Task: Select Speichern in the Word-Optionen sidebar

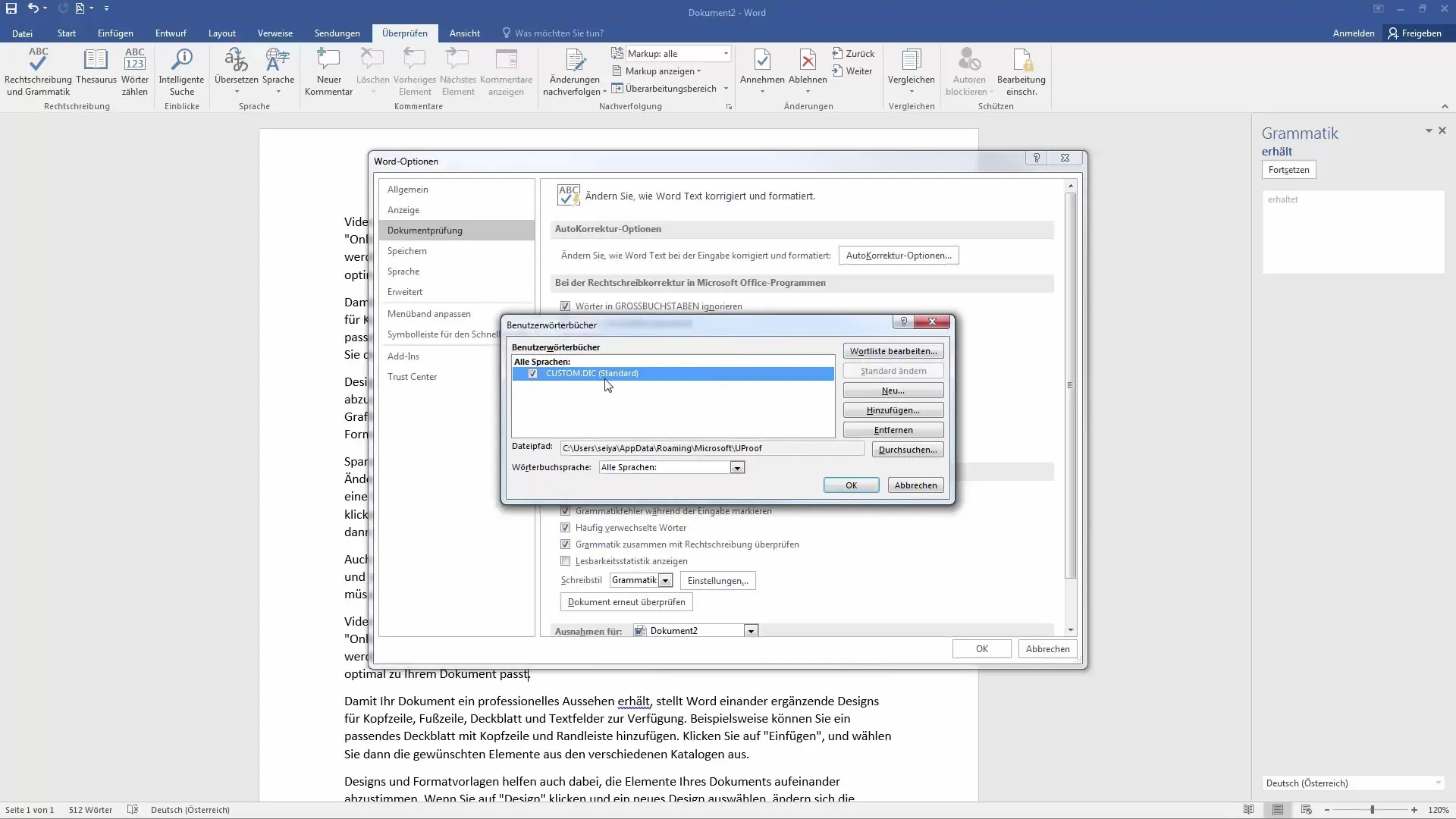Action: (x=407, y=251)
